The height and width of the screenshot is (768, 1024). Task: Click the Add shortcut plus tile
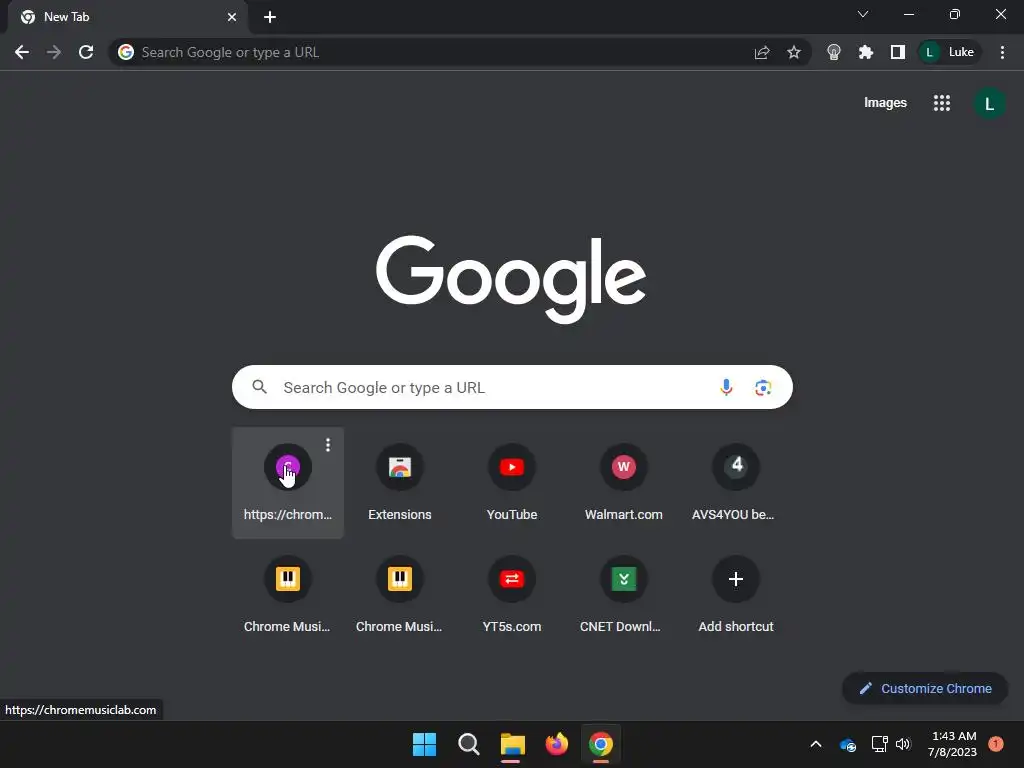coord(735,595)
